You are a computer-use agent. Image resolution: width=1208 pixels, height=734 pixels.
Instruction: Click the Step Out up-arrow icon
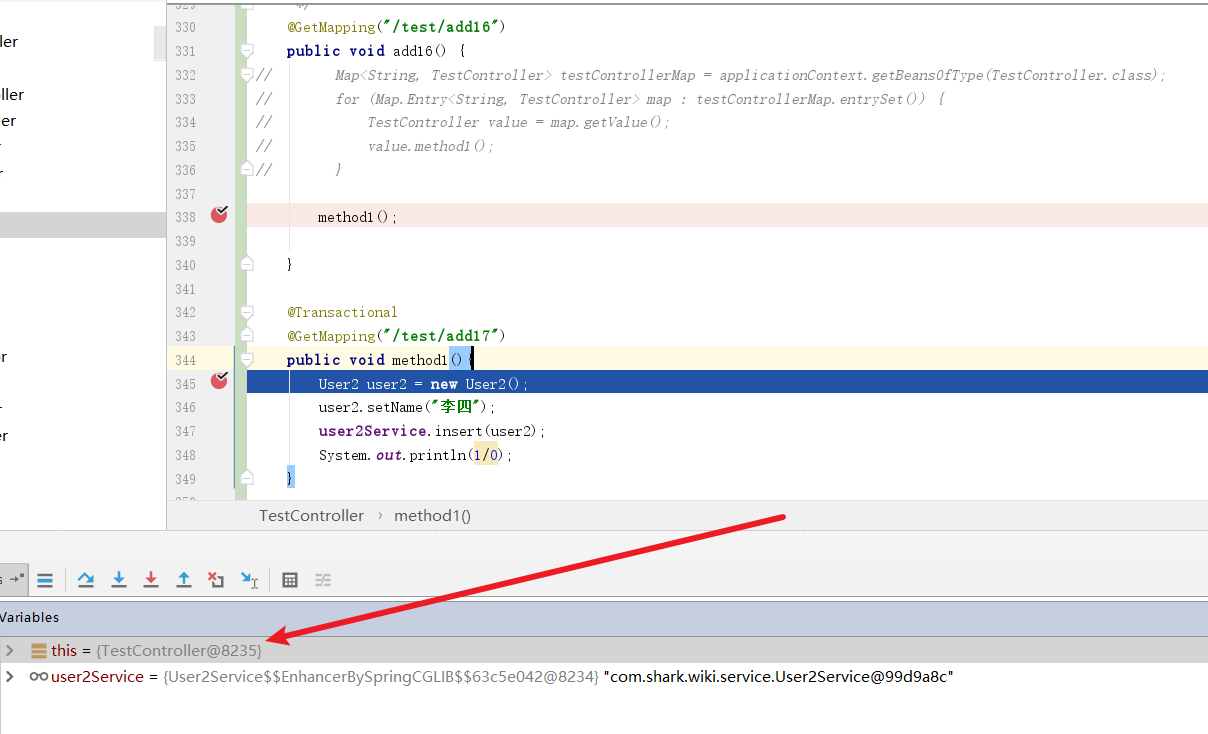184,580
